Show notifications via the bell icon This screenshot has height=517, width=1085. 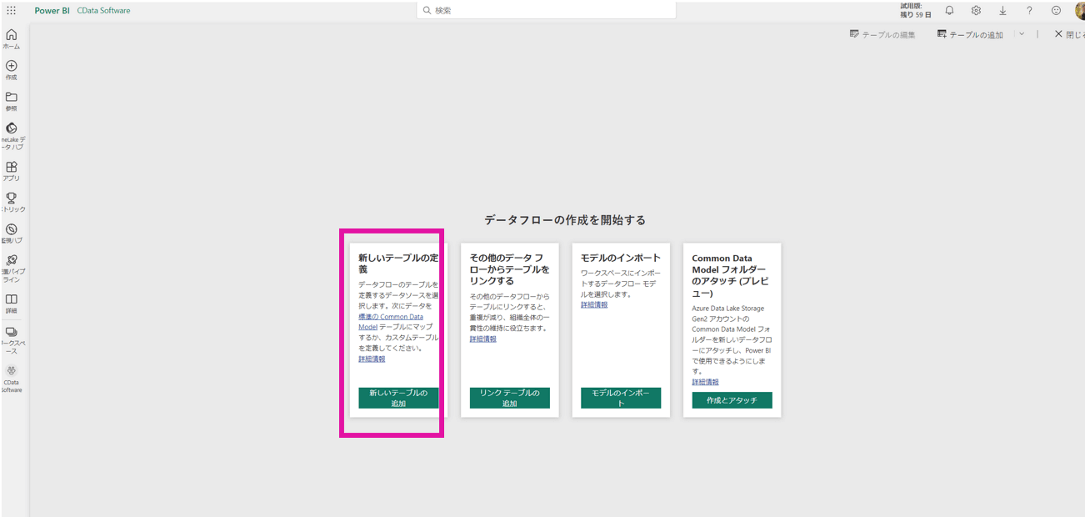(x=949, y=10)
